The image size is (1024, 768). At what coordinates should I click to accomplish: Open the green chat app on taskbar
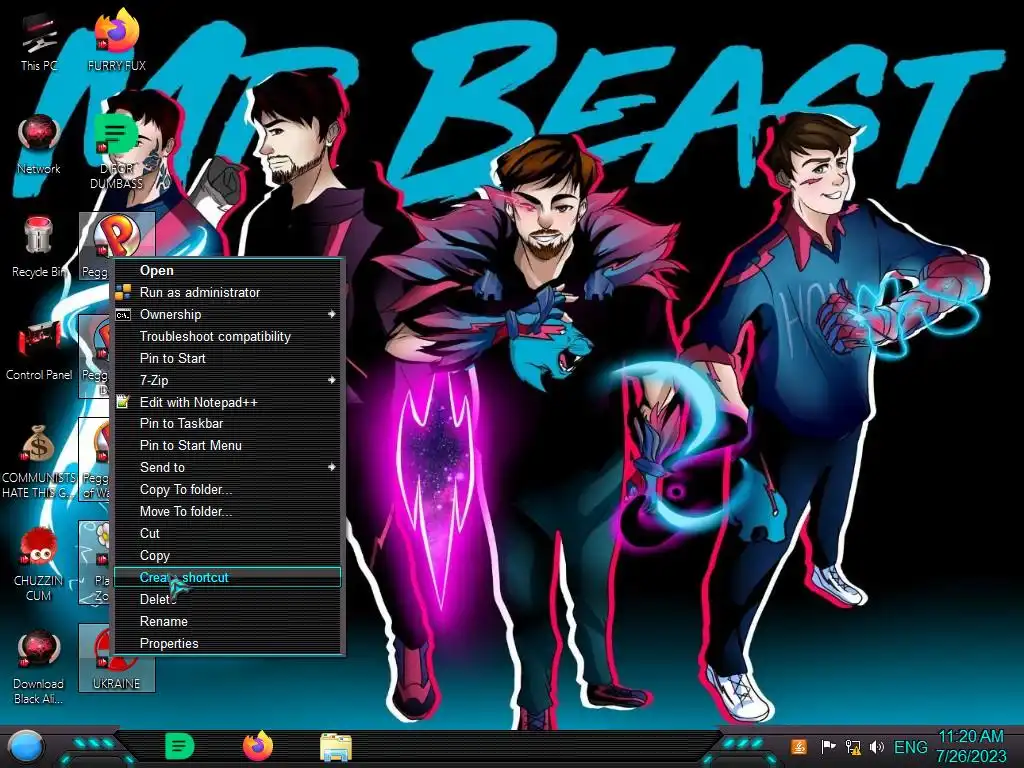179,746
